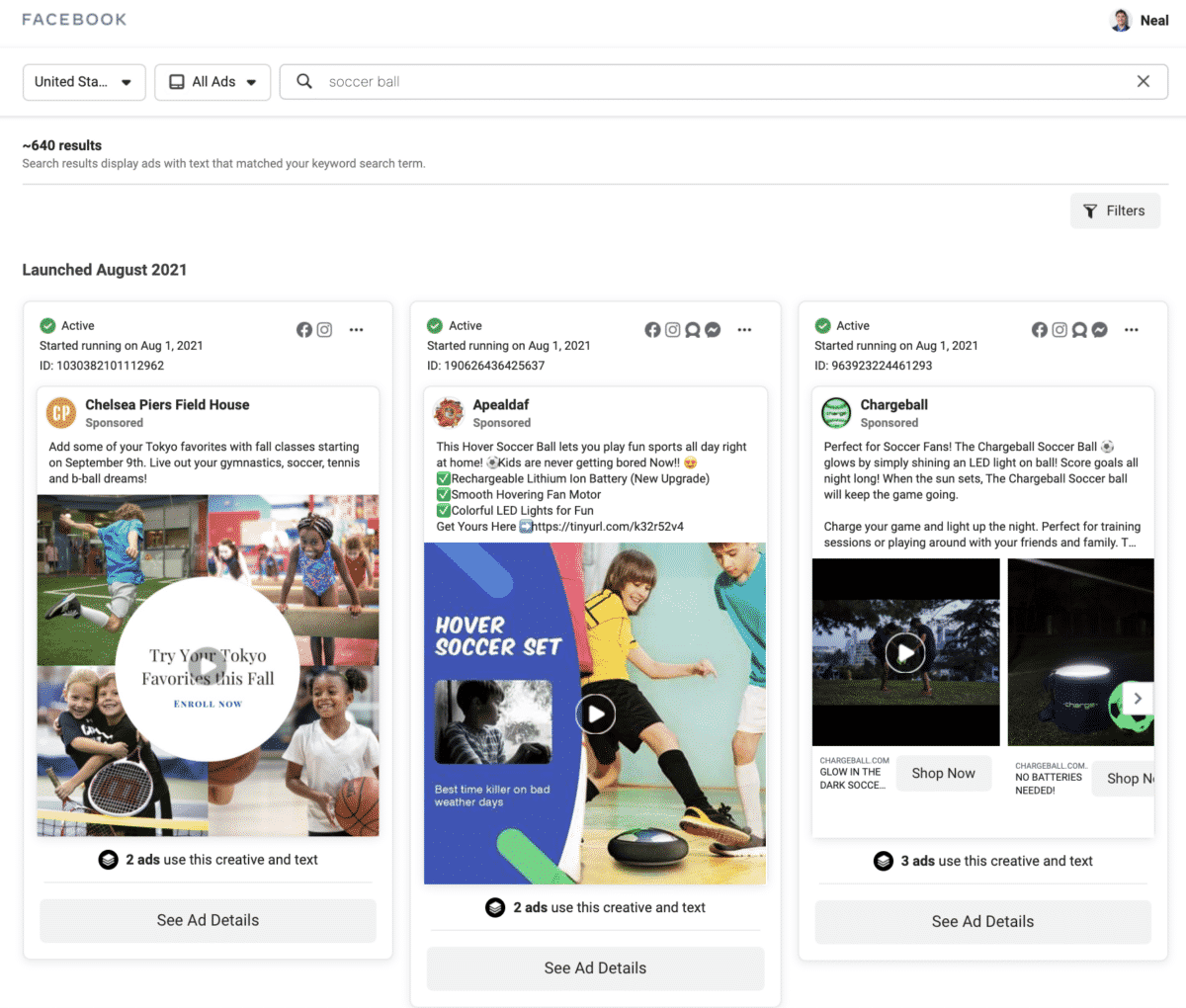Select the ID: 1030382101112962 text
The width and height of the screenshot is (1186, 1008).
[x=102, y=366]
